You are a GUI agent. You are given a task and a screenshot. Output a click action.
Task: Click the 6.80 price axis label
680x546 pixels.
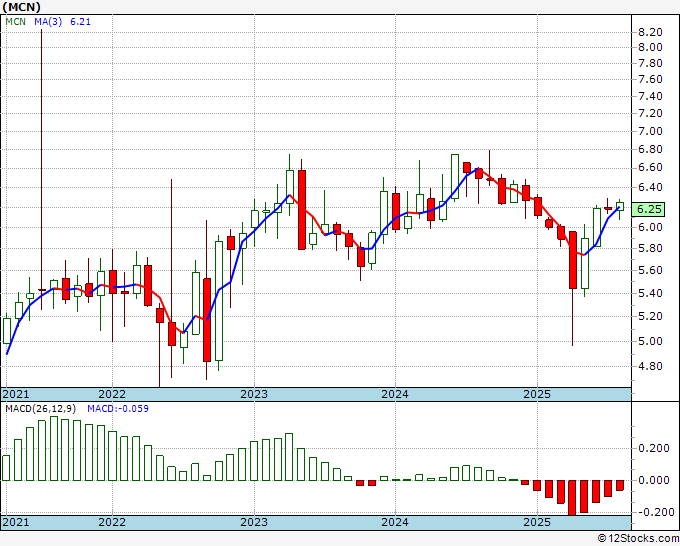coord(650,150)
